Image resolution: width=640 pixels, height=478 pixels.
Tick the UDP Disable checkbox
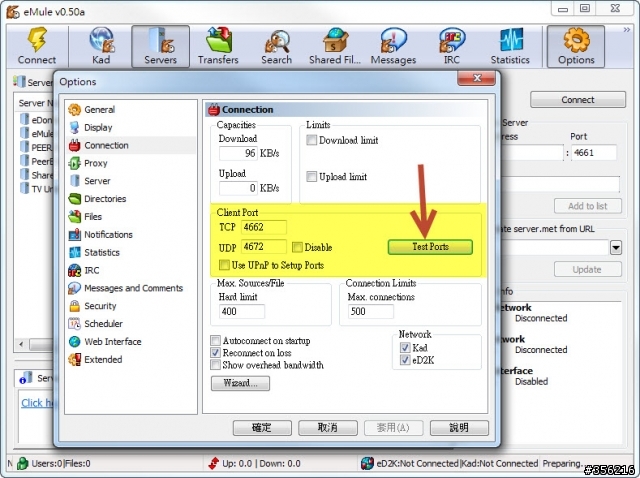tap(297, 247)
